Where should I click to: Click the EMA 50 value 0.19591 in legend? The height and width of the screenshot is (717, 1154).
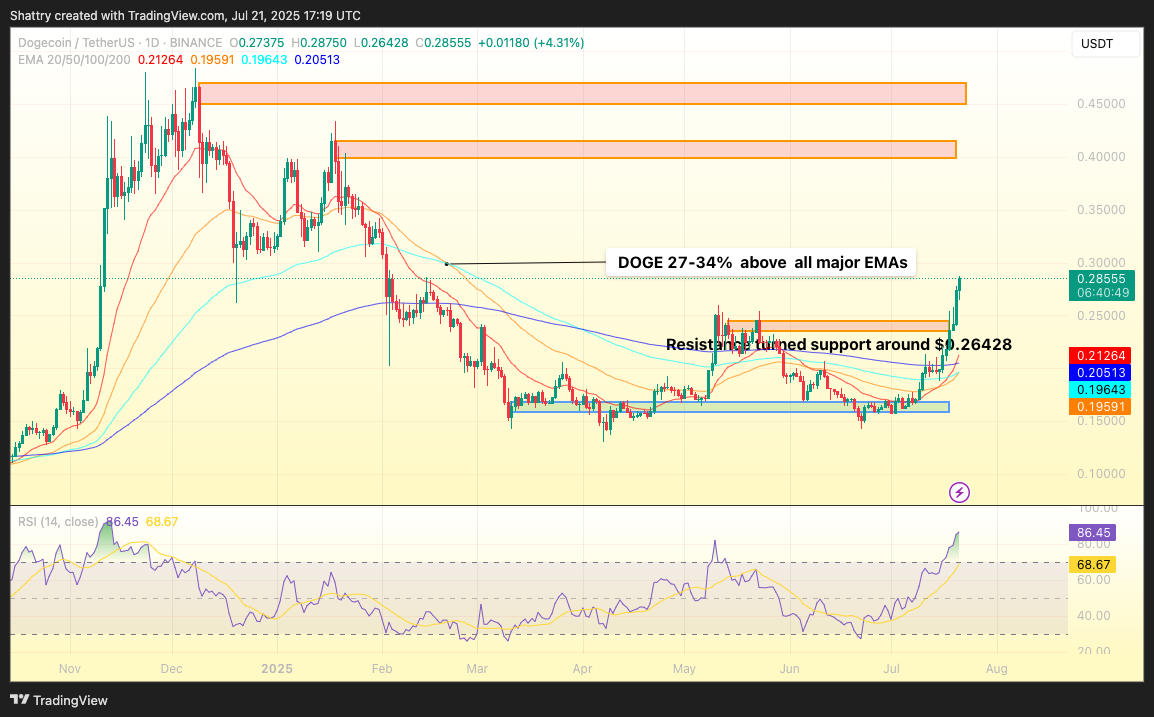pyautogui.click(x=212, y=60)
